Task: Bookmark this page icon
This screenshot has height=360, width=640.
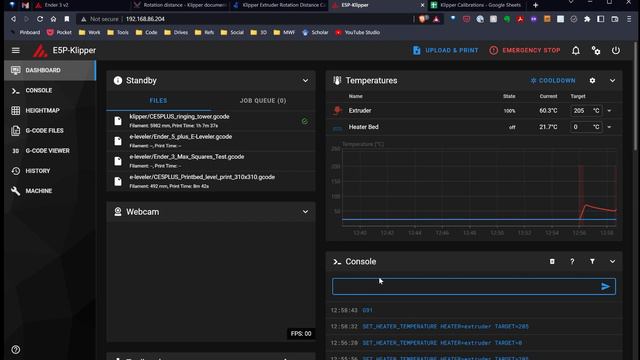Action: 67,19
